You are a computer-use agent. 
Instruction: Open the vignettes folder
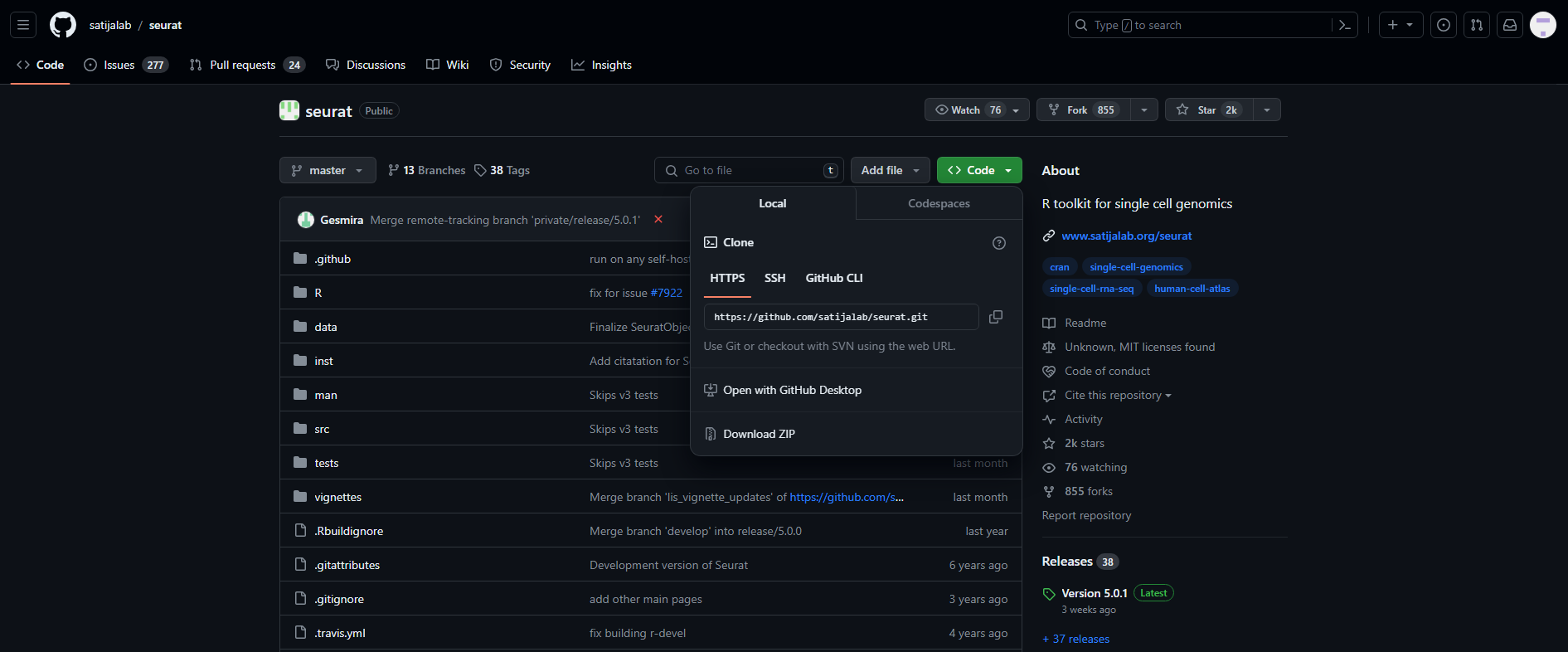click(337, 497)
